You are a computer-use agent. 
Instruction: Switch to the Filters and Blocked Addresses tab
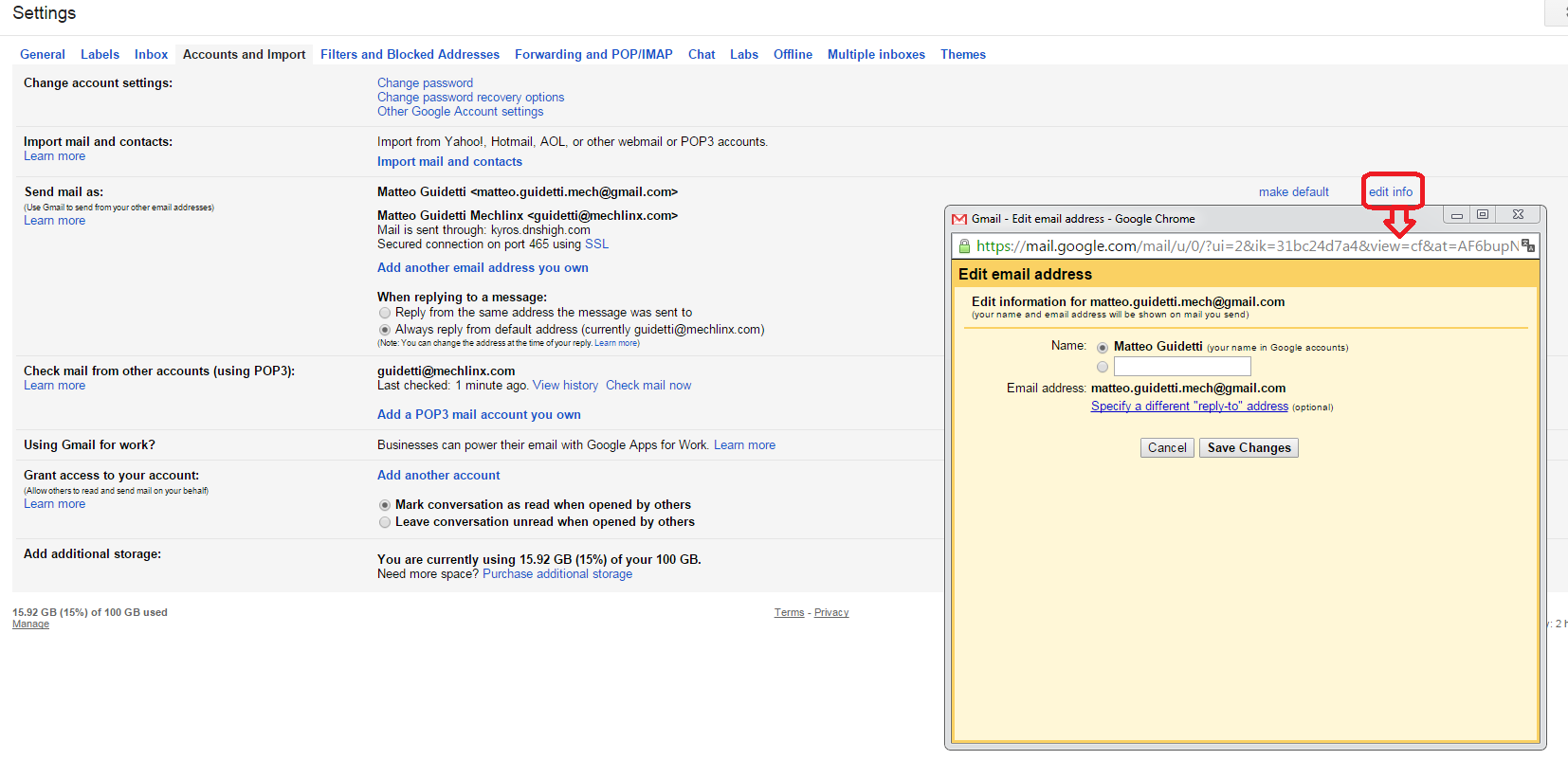(x=410, y=55)
